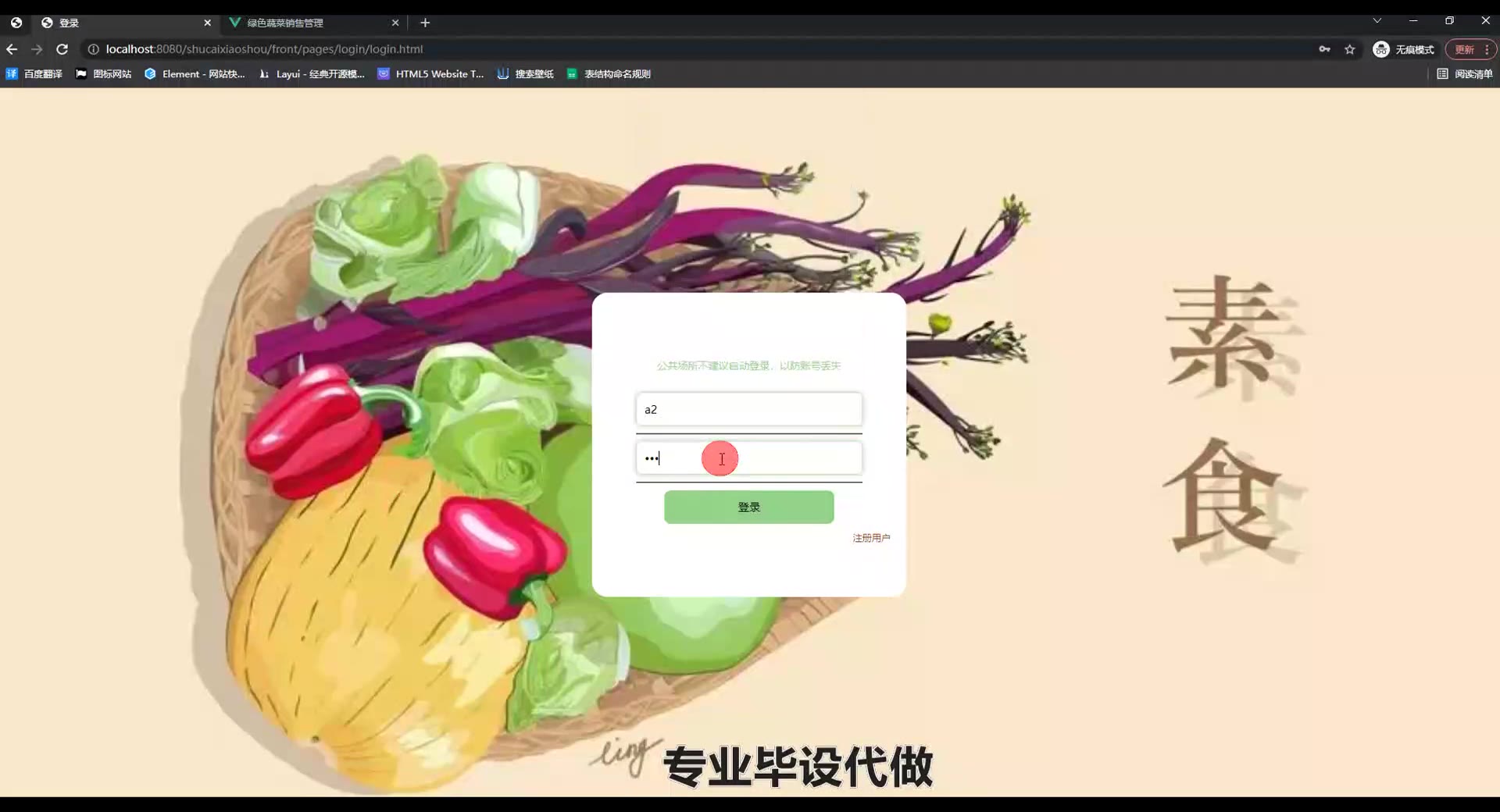Open a new browser tab

click(425, 23)
